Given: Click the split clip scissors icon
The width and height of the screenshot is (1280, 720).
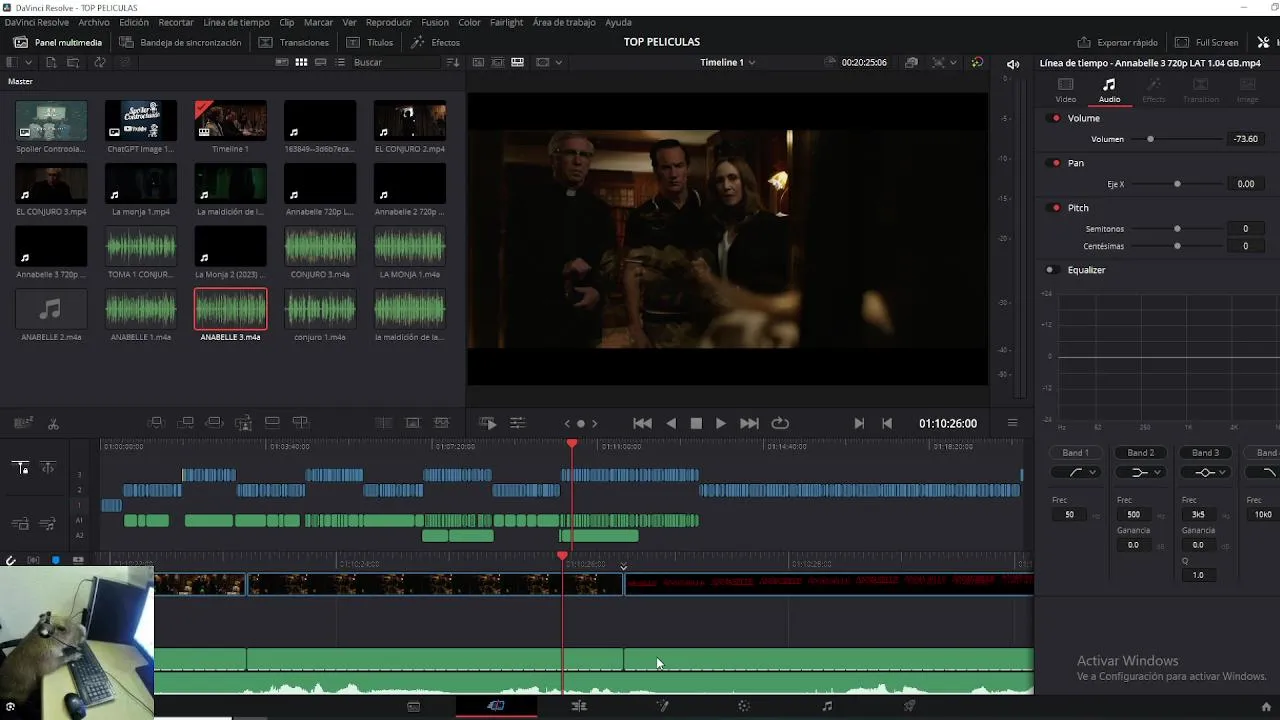Looking at the screenshot, I should (53, 424).
